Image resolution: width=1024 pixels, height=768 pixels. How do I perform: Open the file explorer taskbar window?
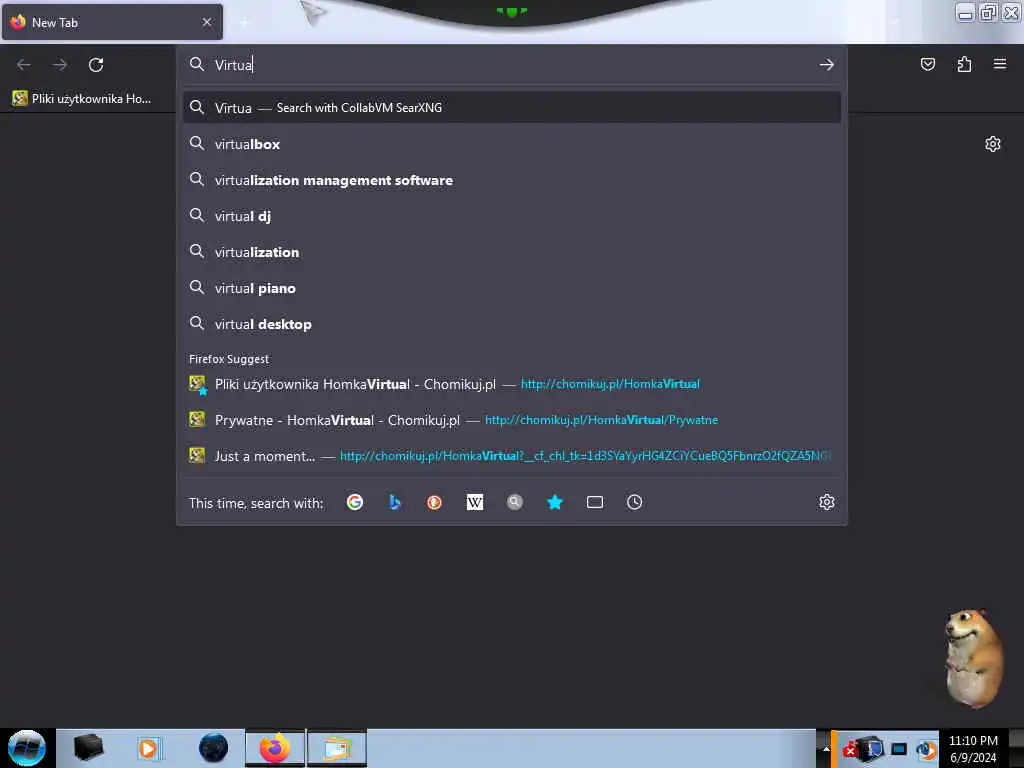pyautogui.click(x=337, y=748)
